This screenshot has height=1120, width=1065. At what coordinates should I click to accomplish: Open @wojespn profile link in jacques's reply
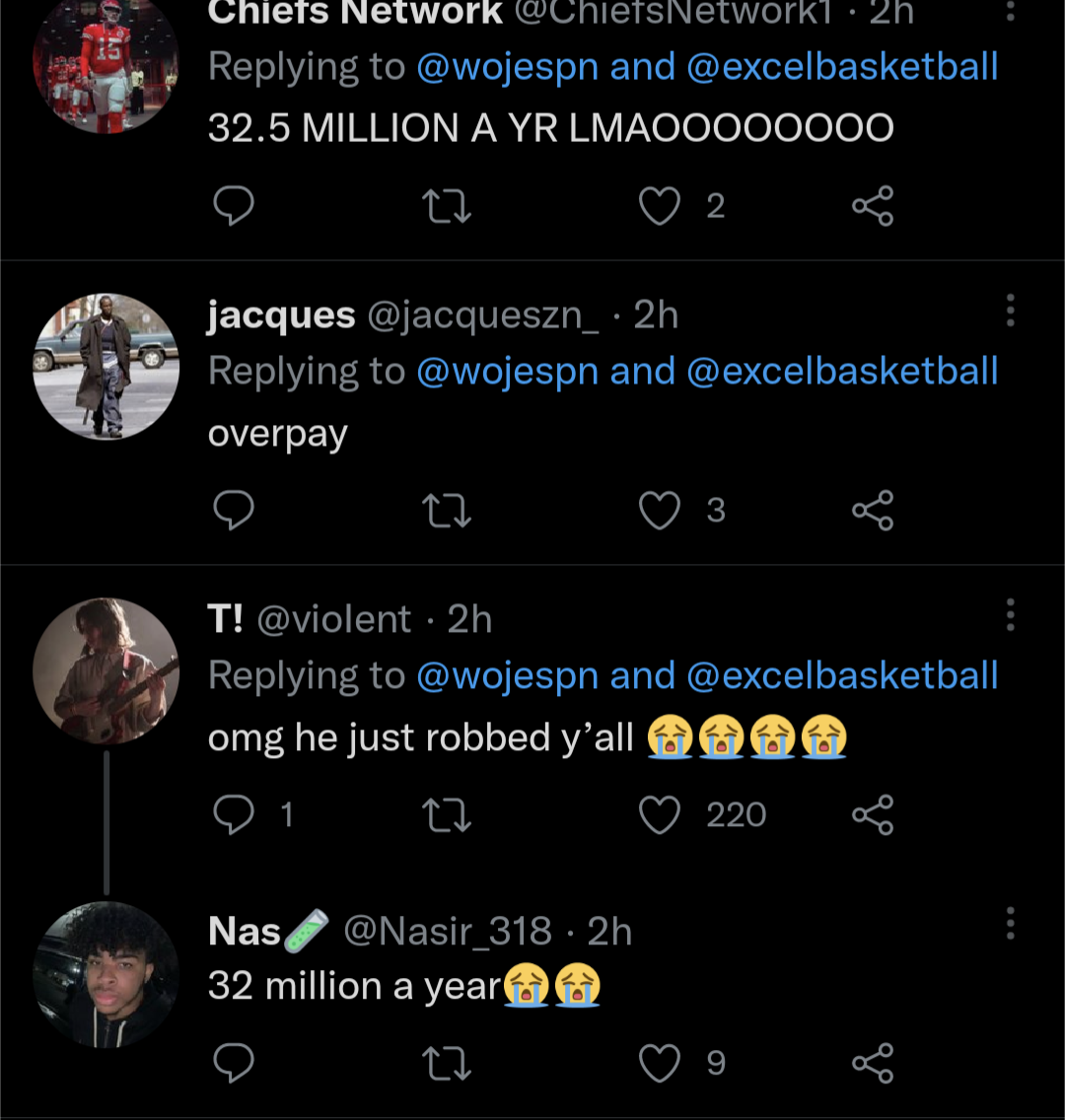(507, 372)
